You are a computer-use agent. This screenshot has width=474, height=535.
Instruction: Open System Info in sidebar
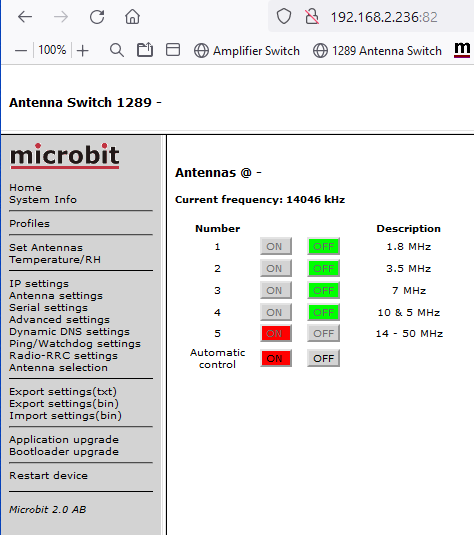(x=43, y=200)
